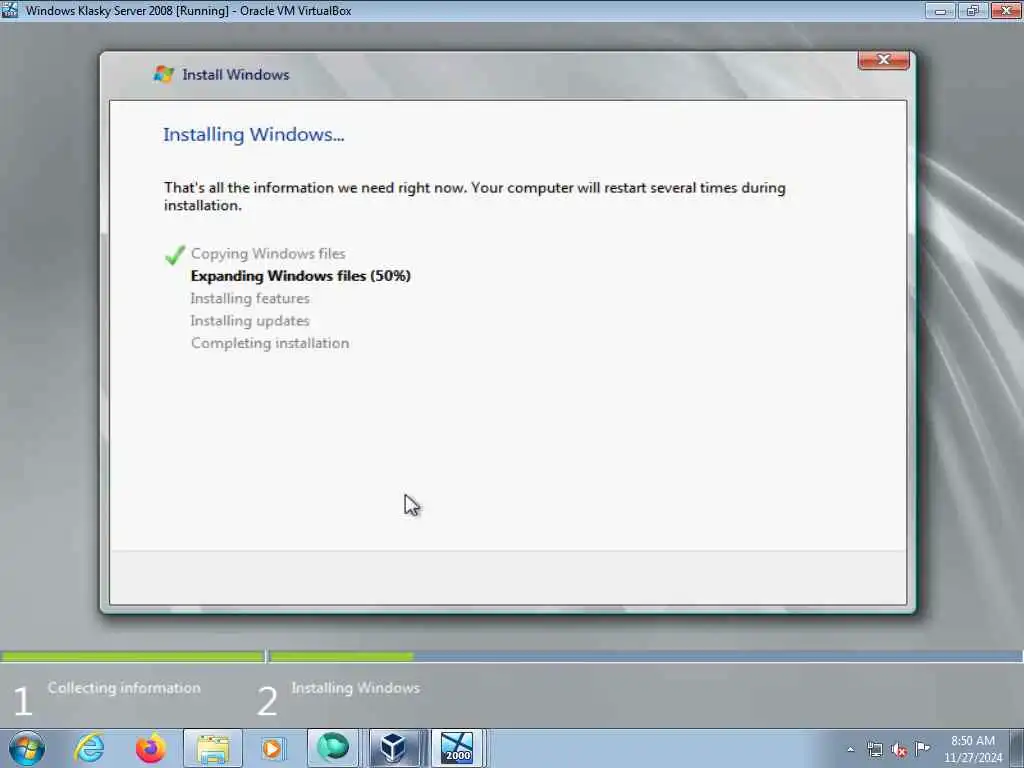This screenshot has width=1024, height=768.
Task: Switch to the VirtualBox Manager taskbar icon
Action: click(394, 748)
